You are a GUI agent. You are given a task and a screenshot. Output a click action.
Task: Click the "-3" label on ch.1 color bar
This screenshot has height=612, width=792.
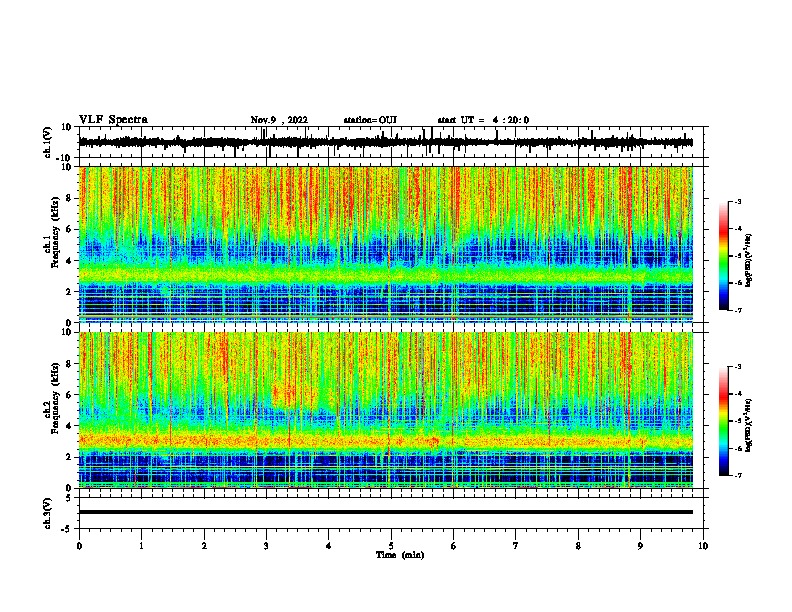pos(738,202)
